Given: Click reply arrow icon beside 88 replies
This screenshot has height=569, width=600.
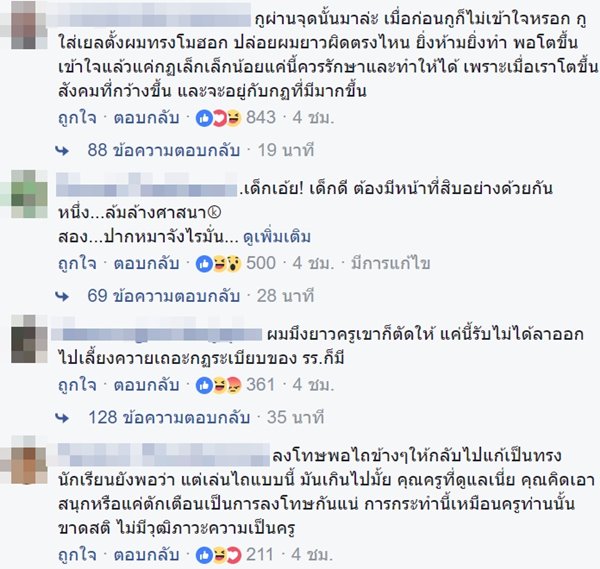Looking at the screenshot, I should pyautogui.click(x=62, y=151).
